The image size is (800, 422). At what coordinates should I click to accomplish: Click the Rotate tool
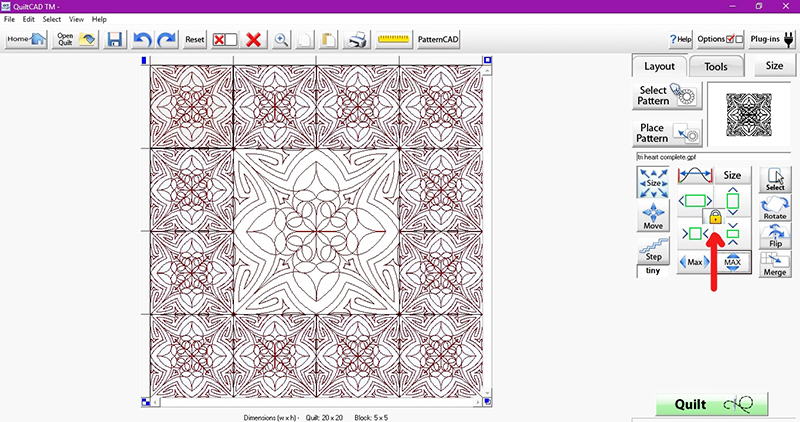[x=774, y=208]
